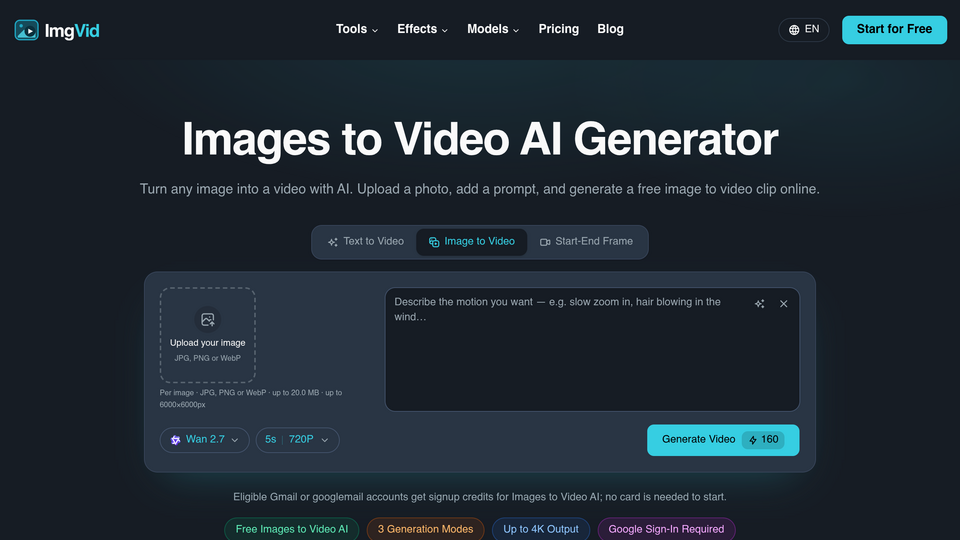Click the ImgVid brand name text
960x540 pixels.
pyautogui.click(x=72, y=31)
